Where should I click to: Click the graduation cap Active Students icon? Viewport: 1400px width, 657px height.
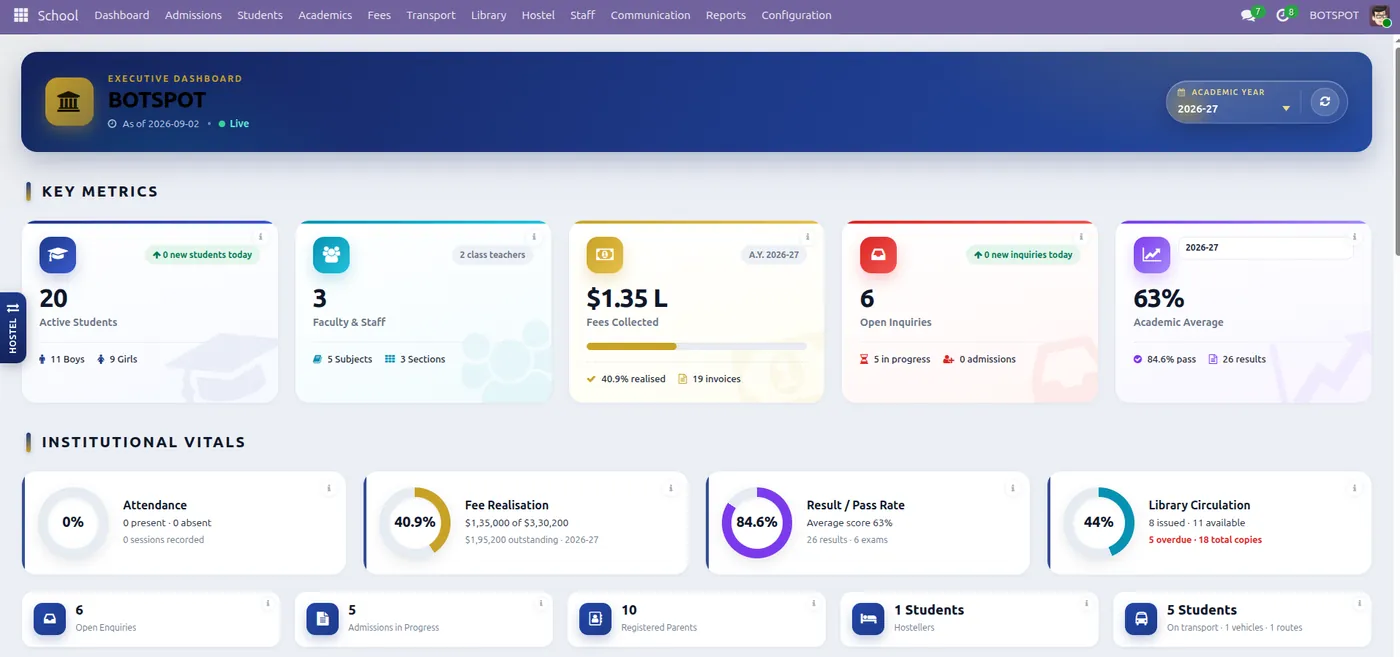click(x=58, y=255)
